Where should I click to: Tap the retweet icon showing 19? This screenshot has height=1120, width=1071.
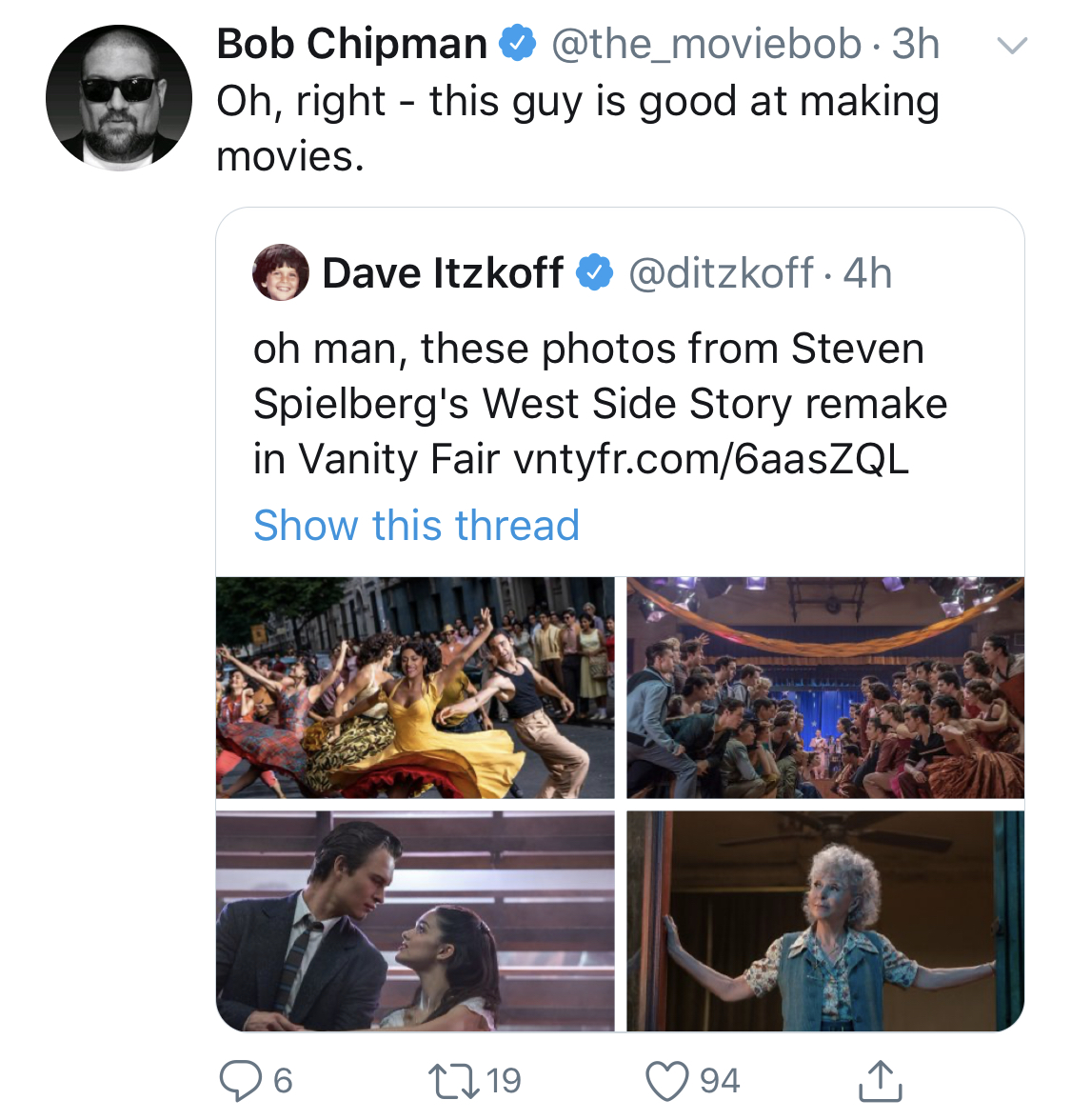(453, 1081)
